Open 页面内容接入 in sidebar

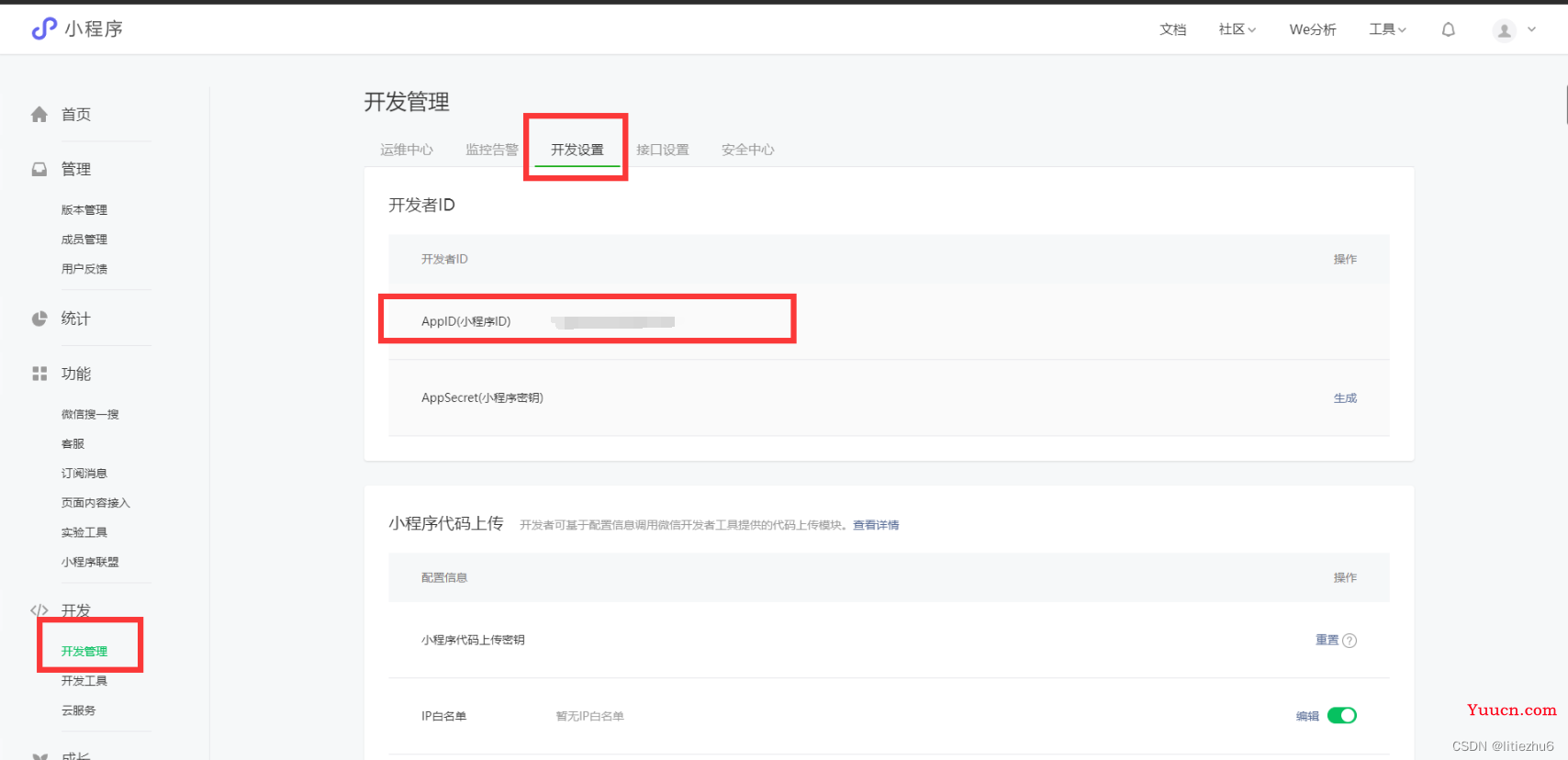point(95,503)
